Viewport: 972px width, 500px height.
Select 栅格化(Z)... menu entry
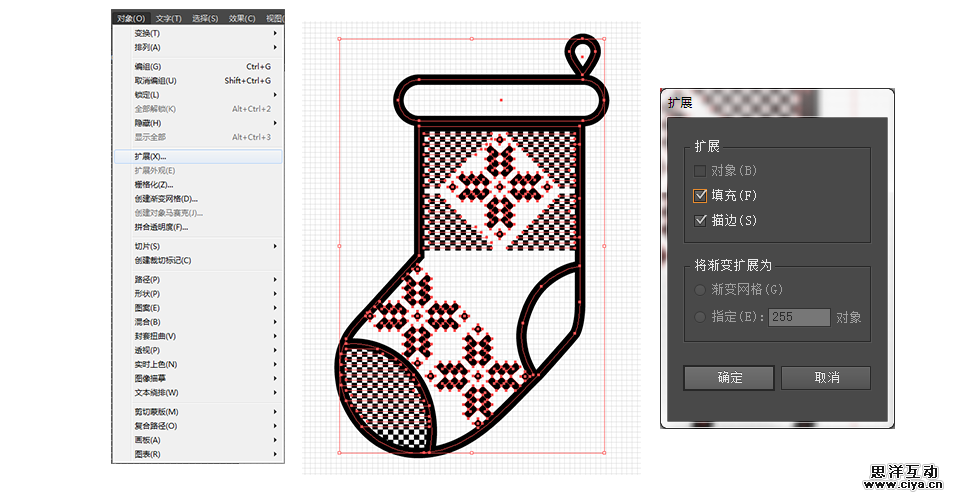(154, 184)
